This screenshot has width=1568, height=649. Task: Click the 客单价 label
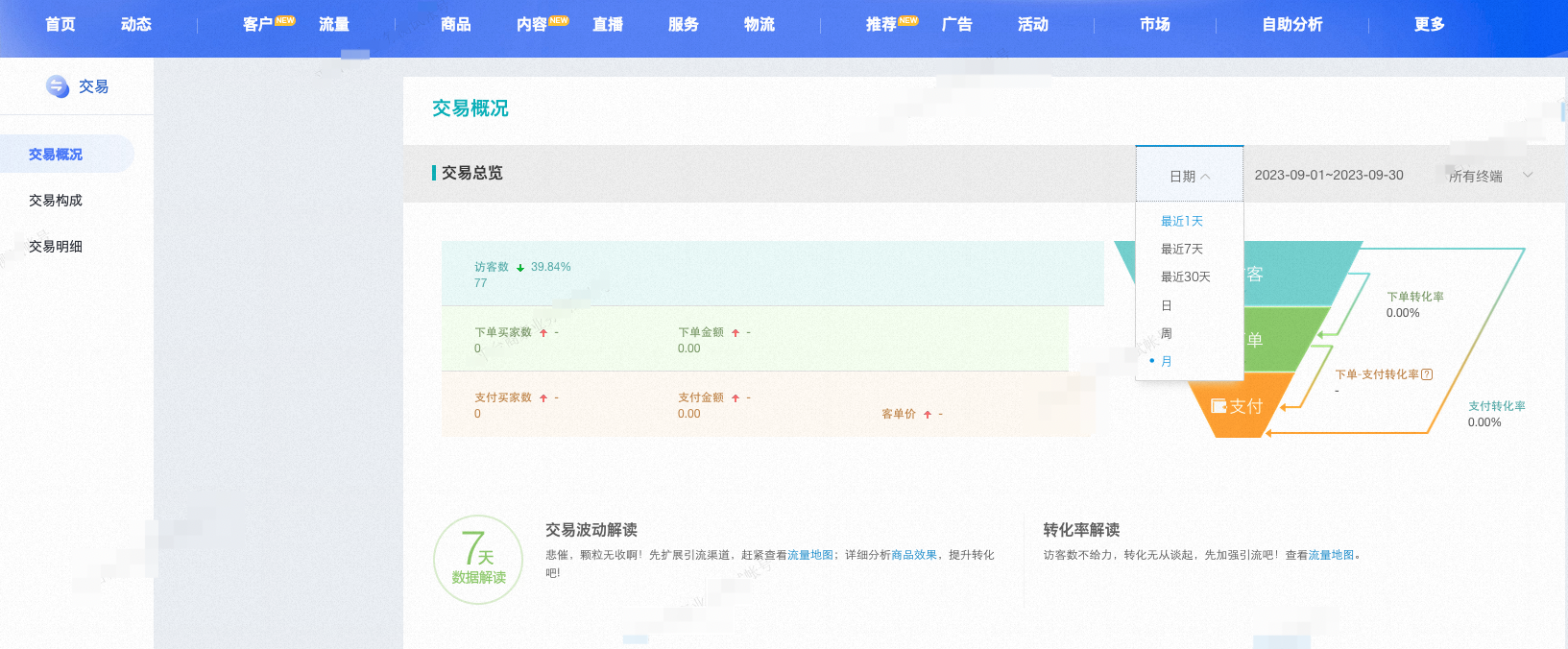[899, 414]
